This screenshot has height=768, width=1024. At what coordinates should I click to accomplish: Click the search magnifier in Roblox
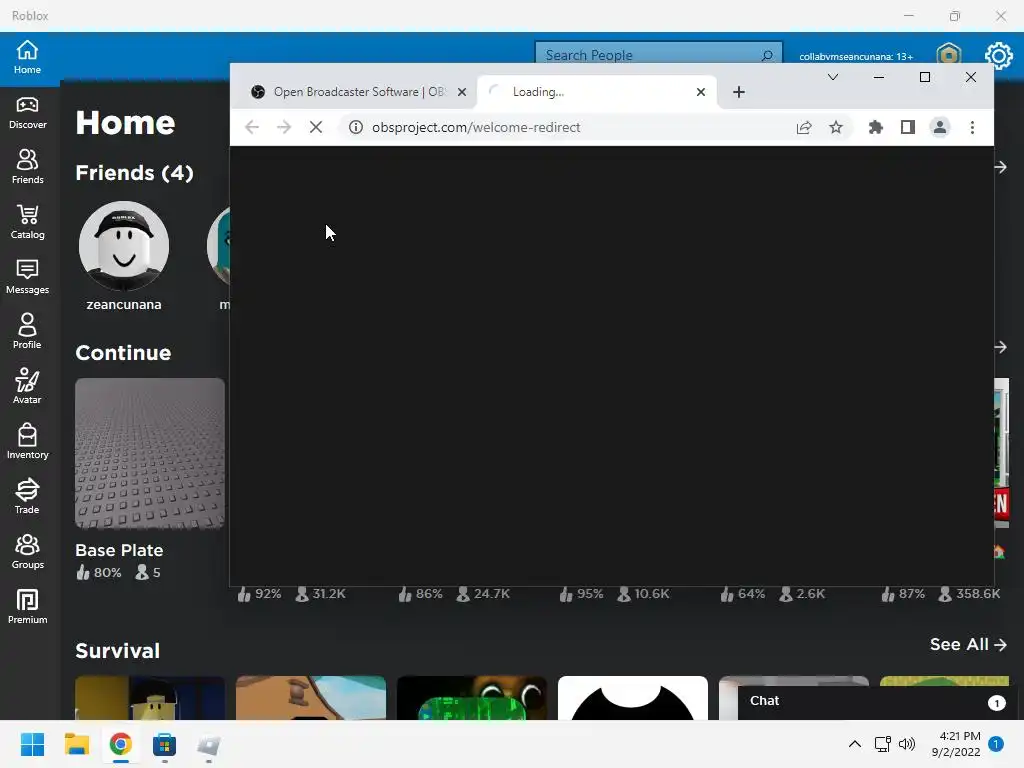point(767,56)
